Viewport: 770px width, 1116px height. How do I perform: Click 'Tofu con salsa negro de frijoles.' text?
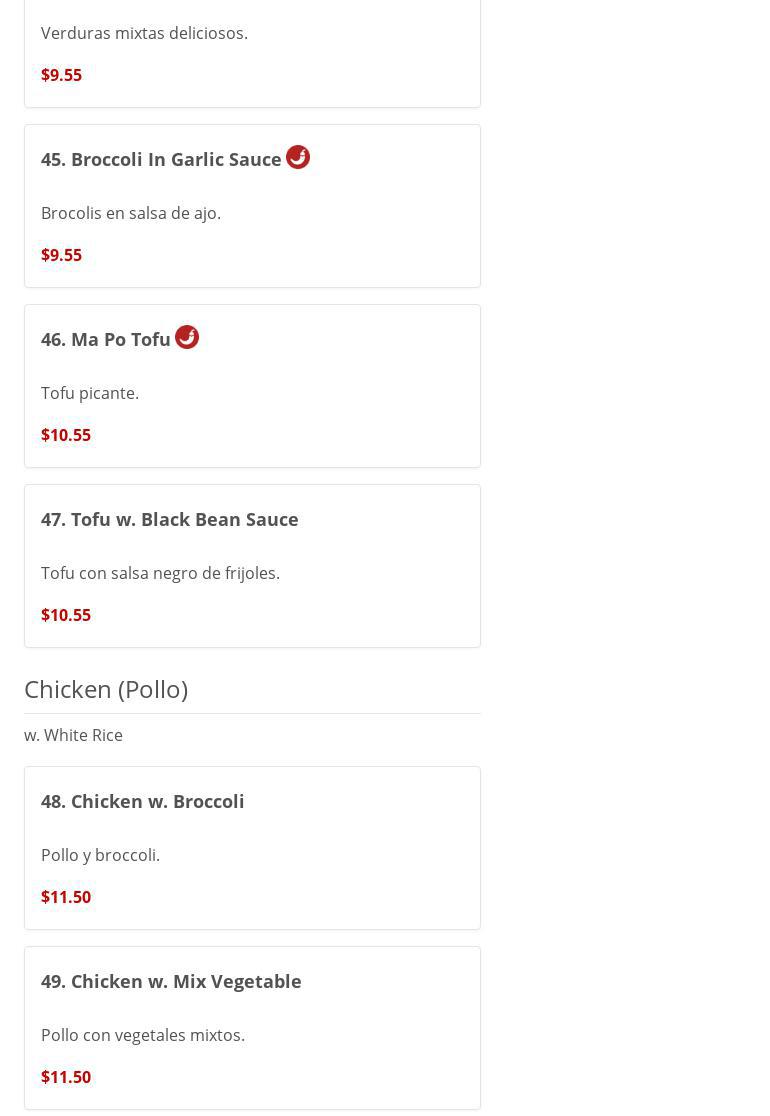160,573
